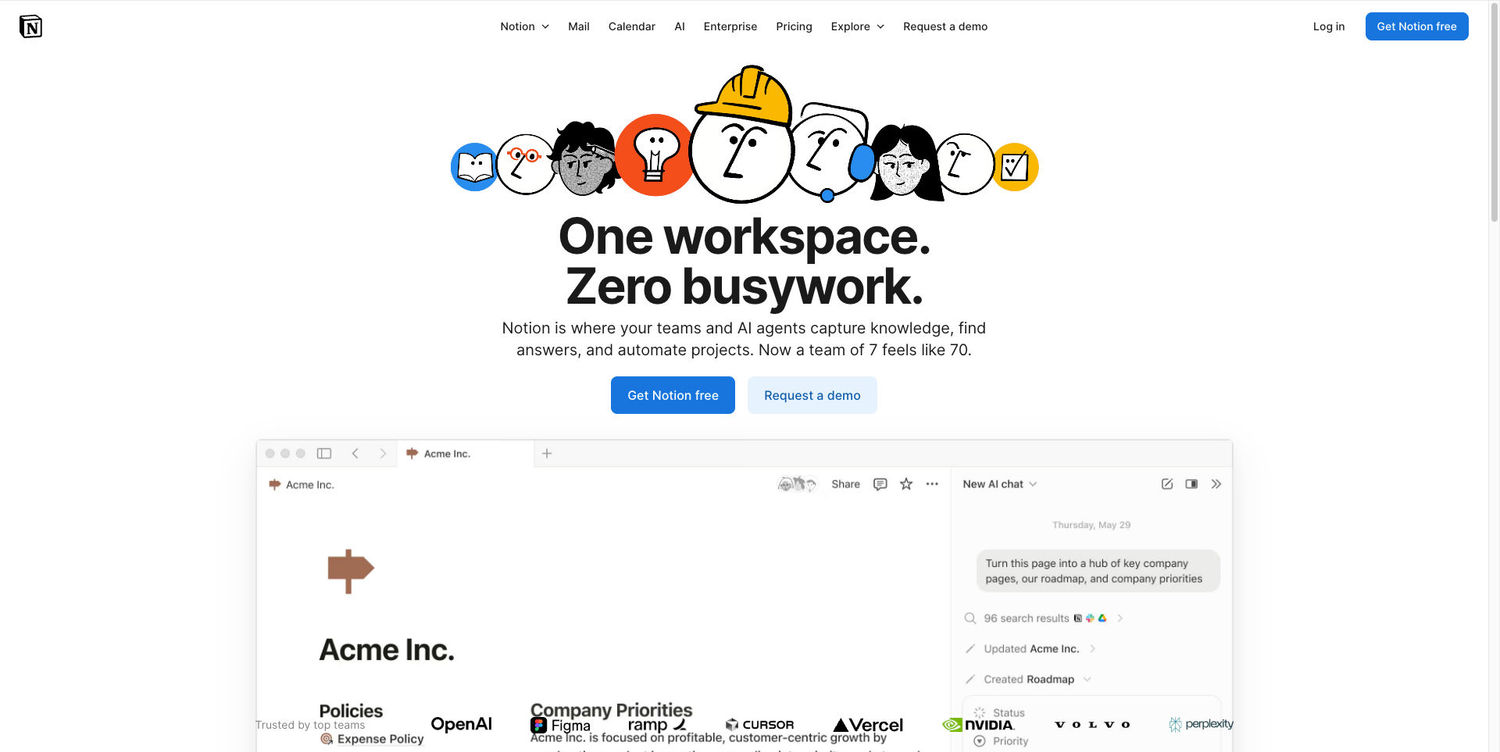
Task: Open the Pricing menu item
Action: [x=794, y=27]
